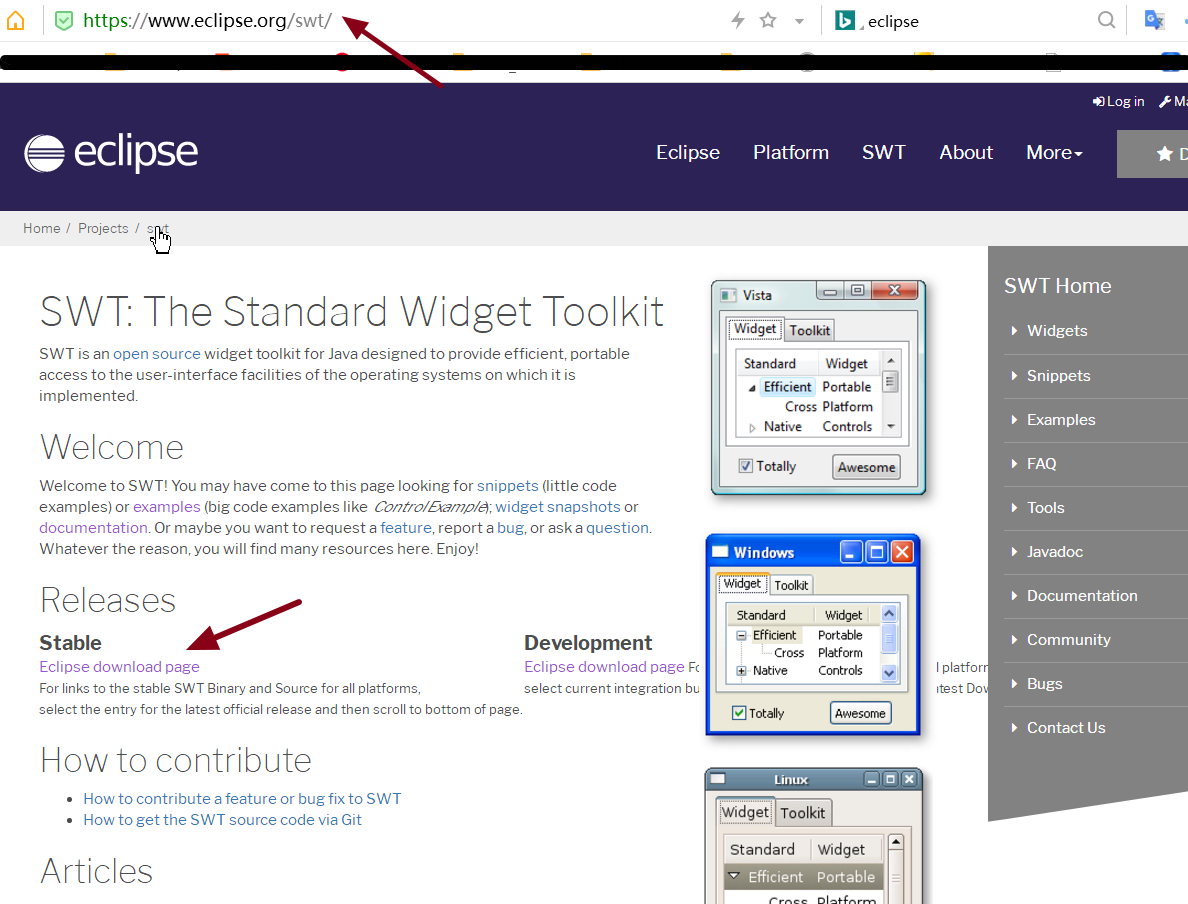Bookmark the page with the star icon

point(768,20)
